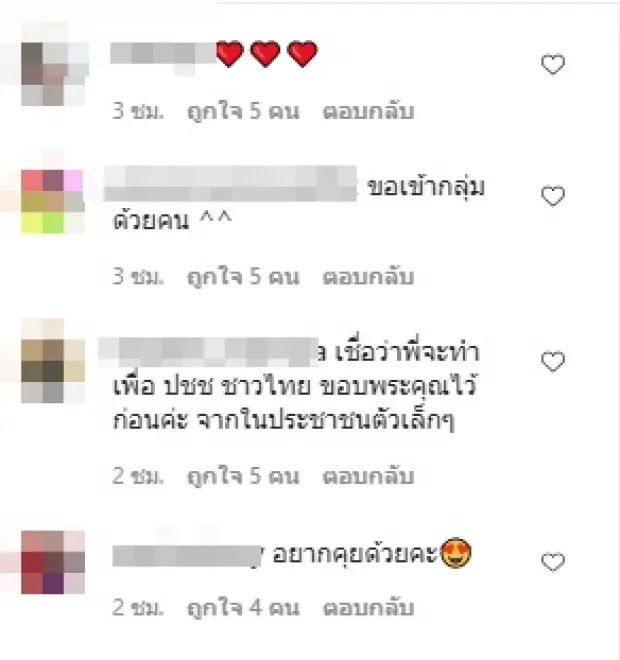Viewport: 620px width, 660px height.
Task: Like the อยากคุยด้วยคะ comment
Action: [x=553, y=562]
